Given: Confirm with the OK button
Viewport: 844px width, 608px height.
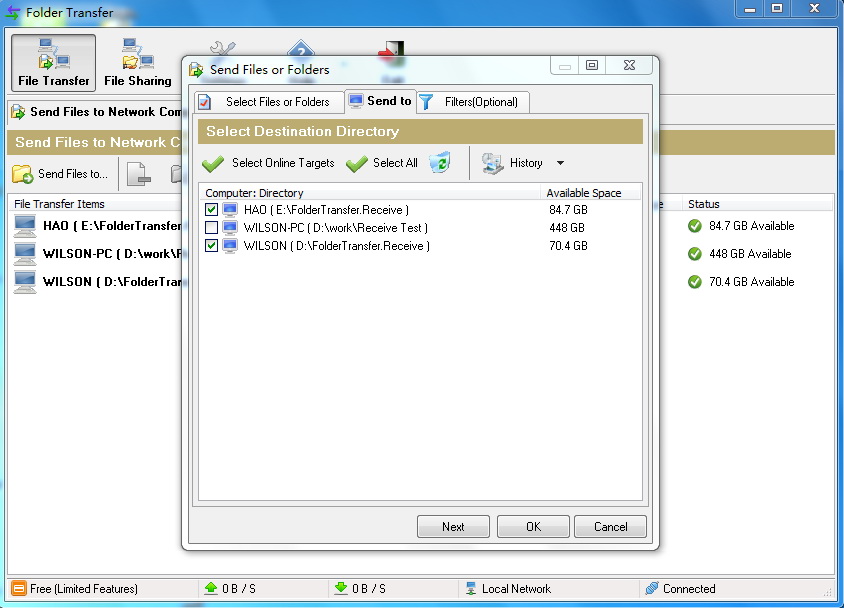Looking at the screenshot, I should 533,527.
